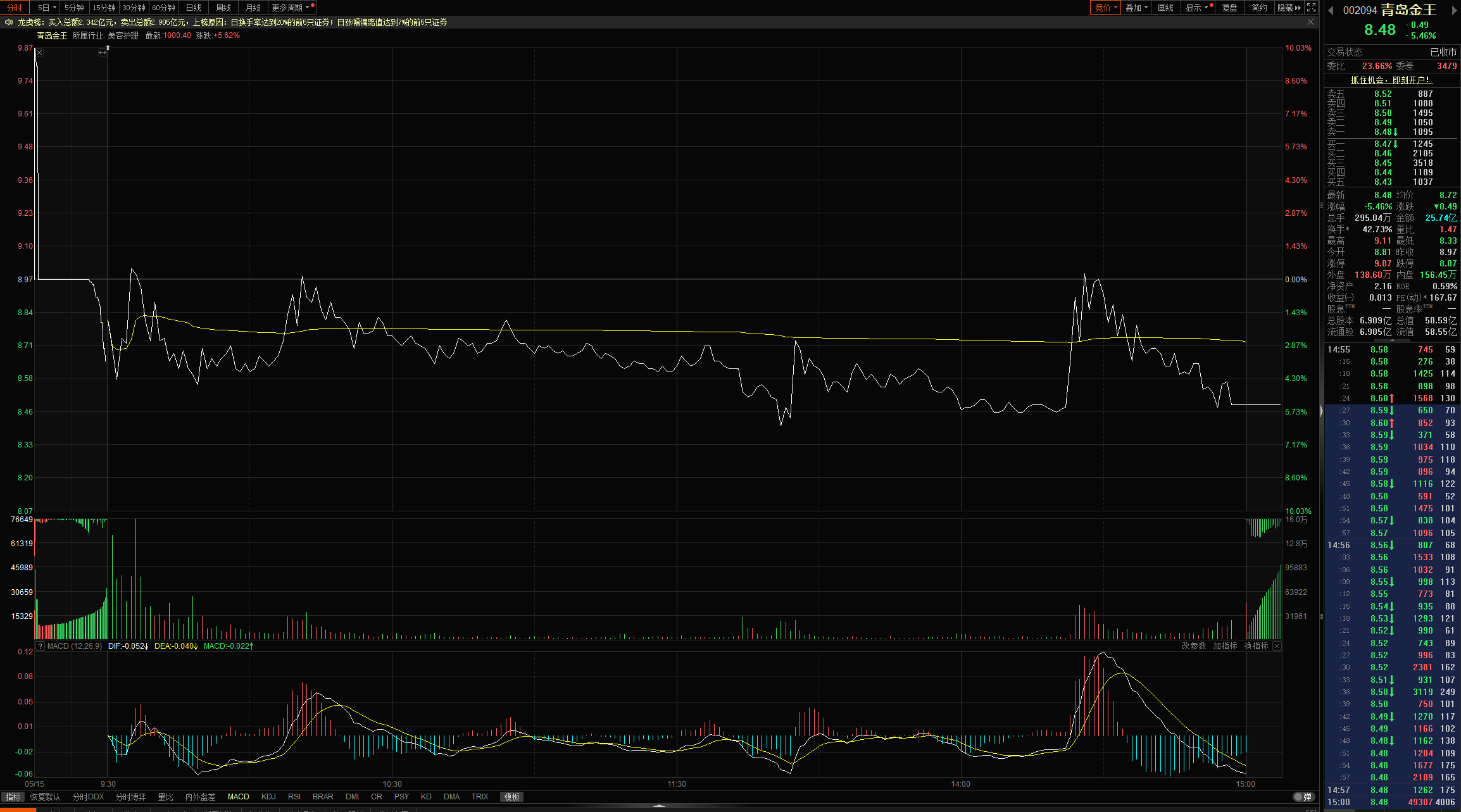Image resolution: width=1461 pixels, height=812 pixels.
Task: Click the small X on chart corner
Action: pyautogui.click(x=39, y=53)
